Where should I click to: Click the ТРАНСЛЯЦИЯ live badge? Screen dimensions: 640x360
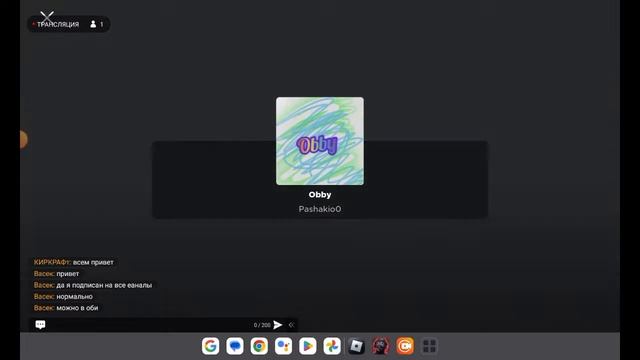pyautogui.click(x=56, y=24)
